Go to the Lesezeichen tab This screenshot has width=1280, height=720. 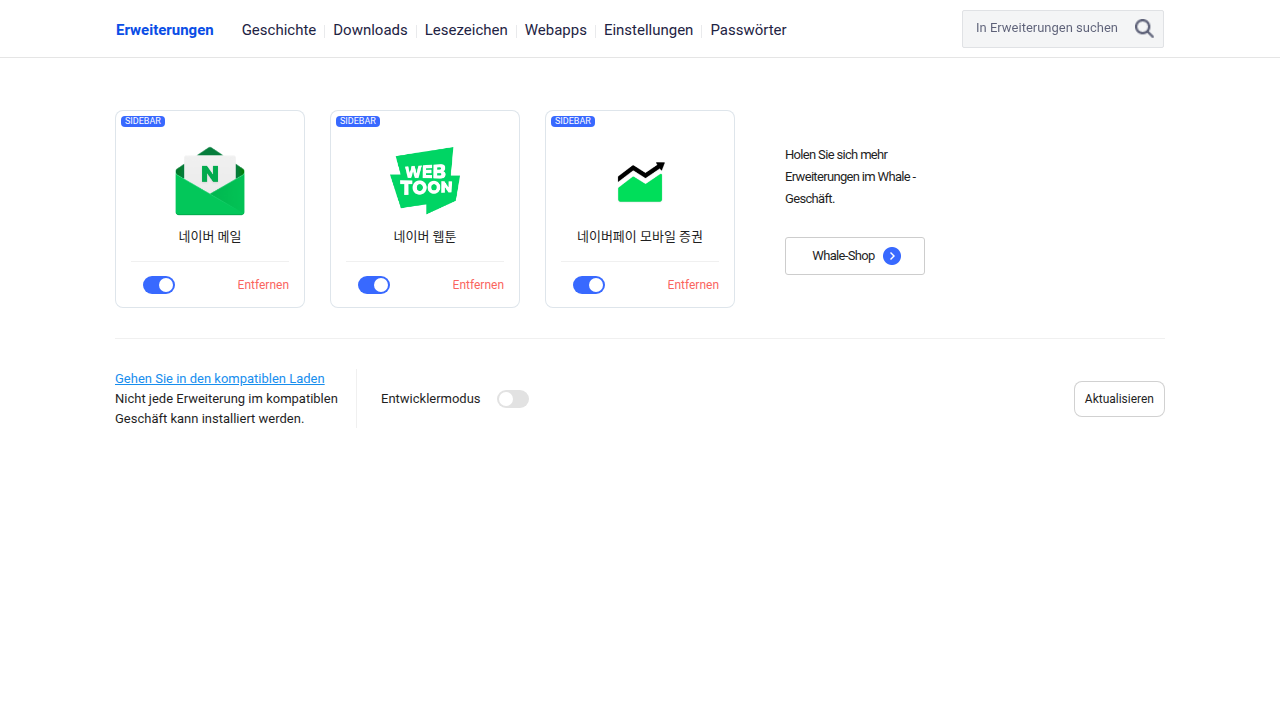pos(466,30)
